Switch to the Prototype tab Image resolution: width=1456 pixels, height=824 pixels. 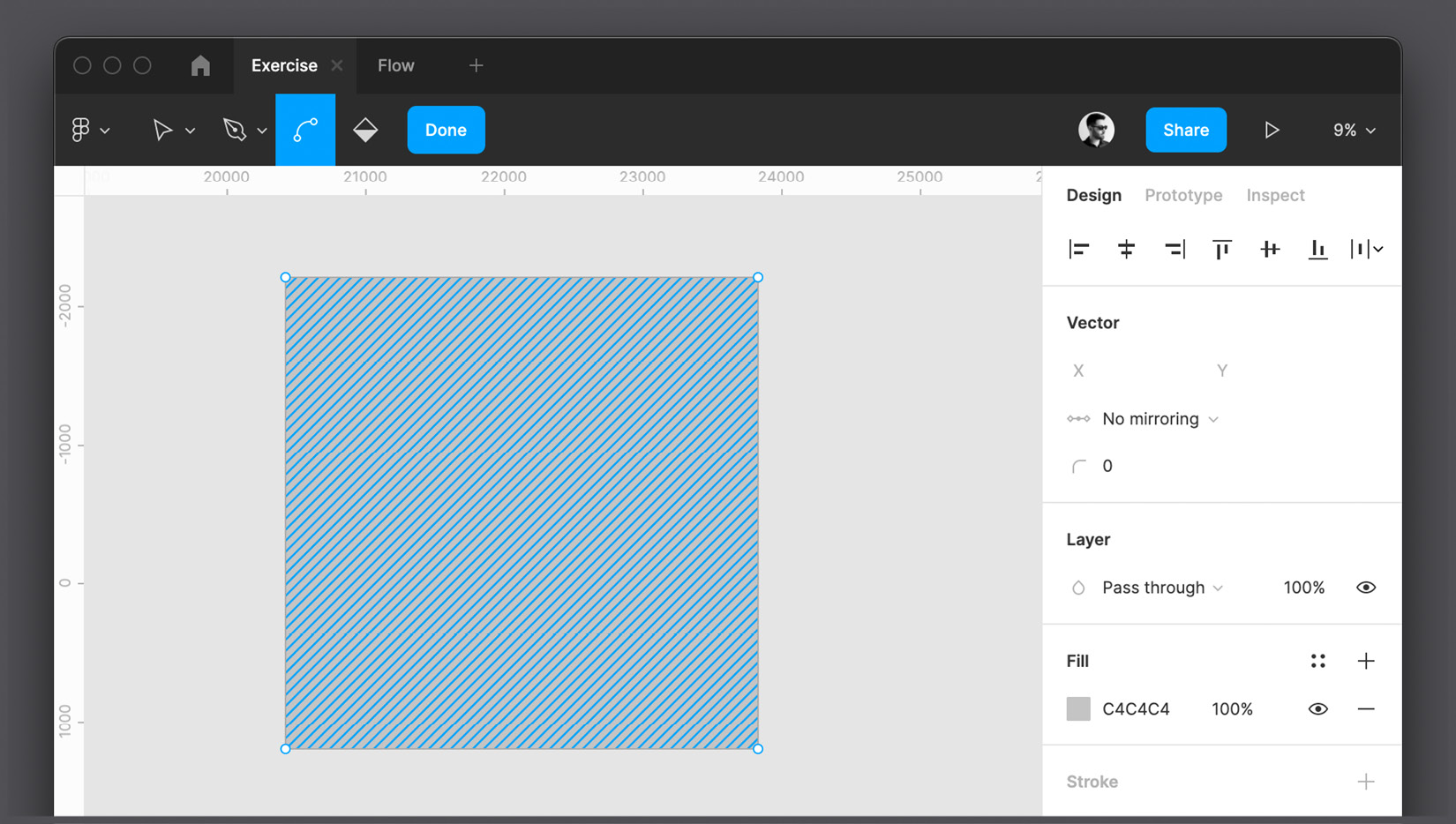(x=1183, y=195)
